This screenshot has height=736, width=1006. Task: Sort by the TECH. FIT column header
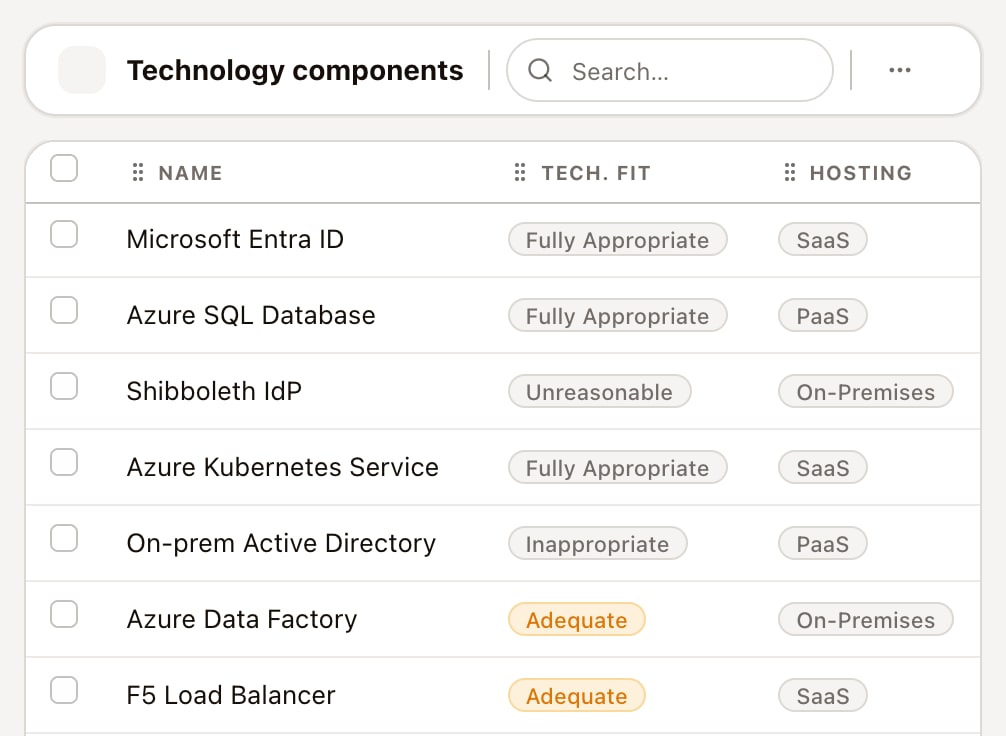click(x=596, y=173)
